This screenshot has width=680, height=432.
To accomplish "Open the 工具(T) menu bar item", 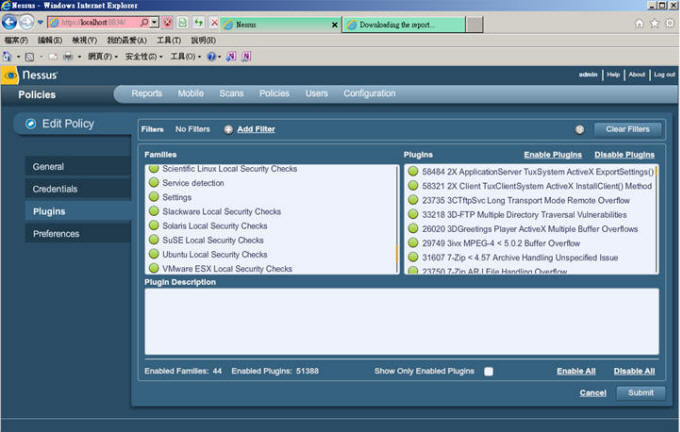I will 169,40.
